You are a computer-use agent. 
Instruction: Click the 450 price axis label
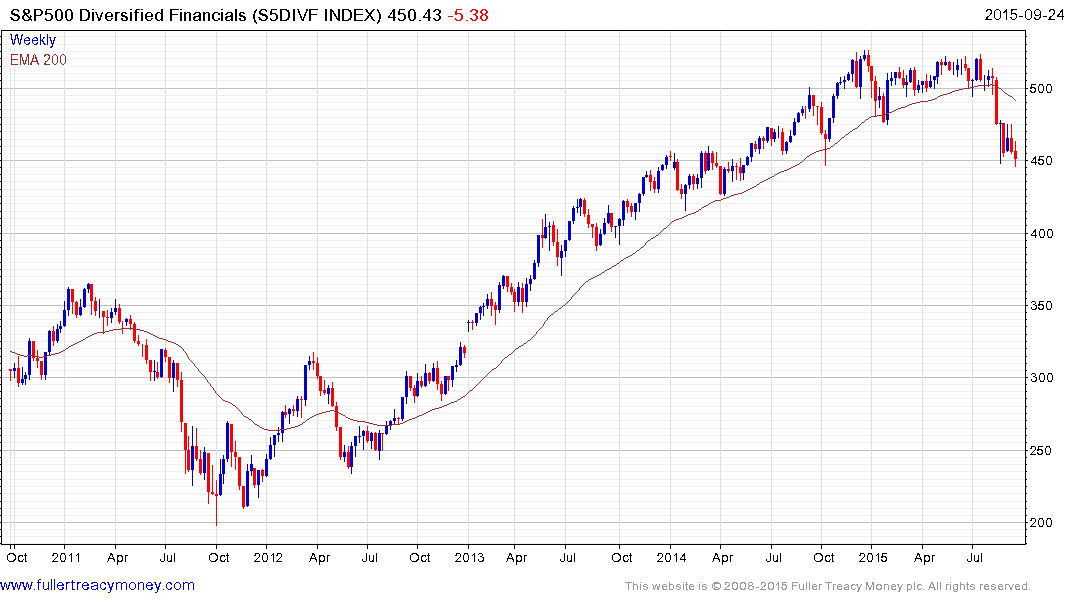1041,160
